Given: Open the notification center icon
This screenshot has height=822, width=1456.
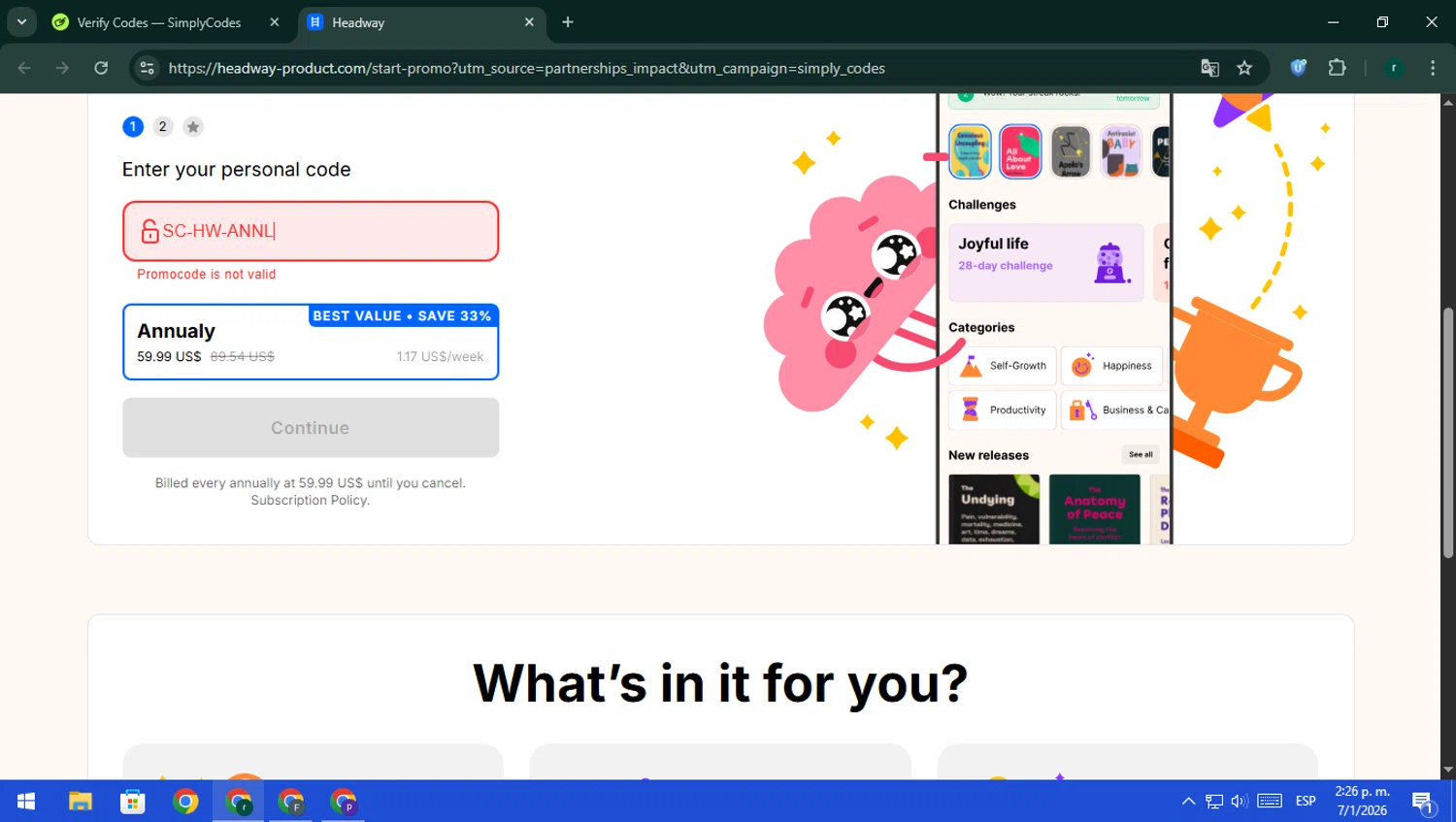Looking at the screenshot, I should (x=1423, y=802).
